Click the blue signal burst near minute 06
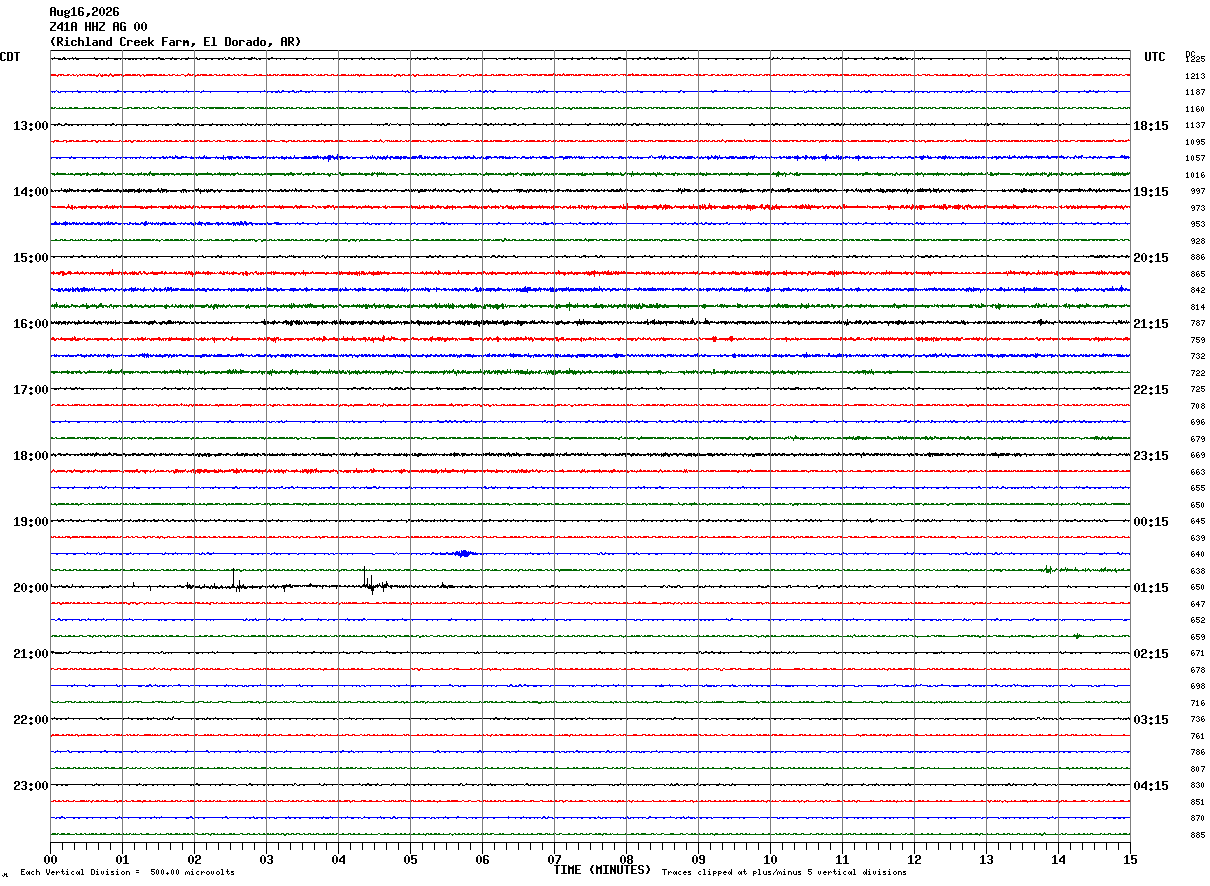1210x886 pixels. point(463,553)
